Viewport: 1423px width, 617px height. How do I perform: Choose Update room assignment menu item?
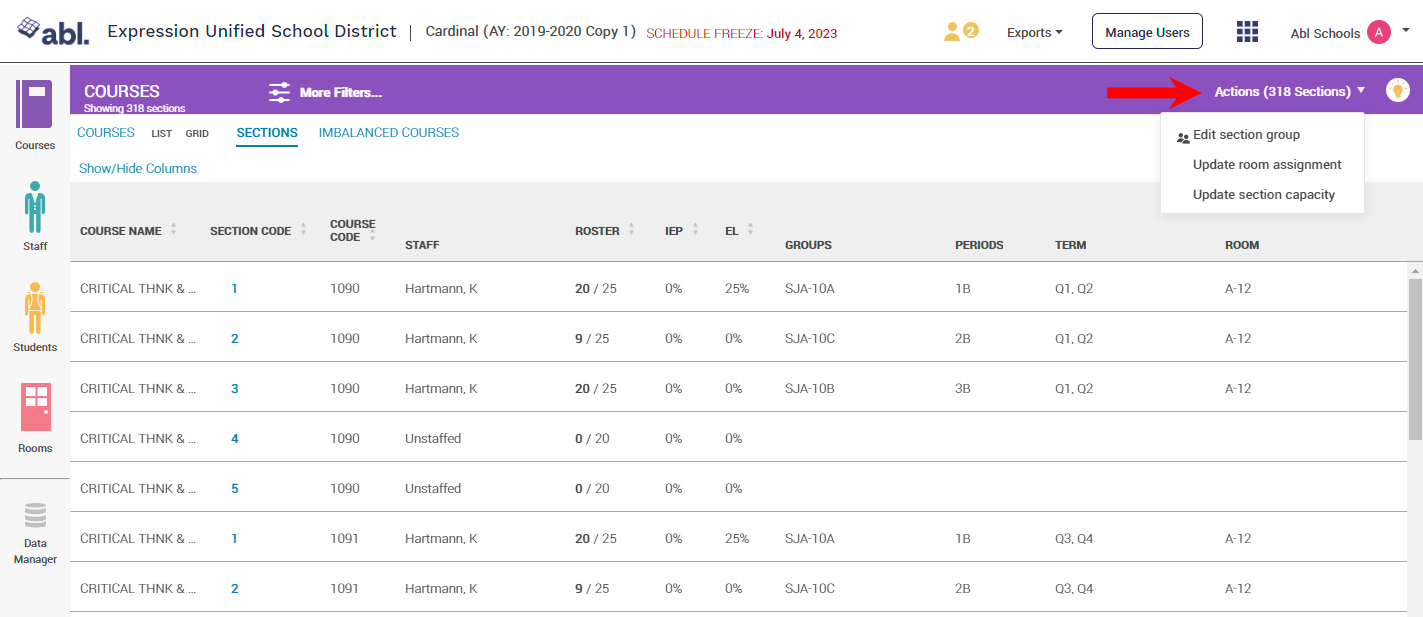pyautogui.click(x=1266, y=165)
